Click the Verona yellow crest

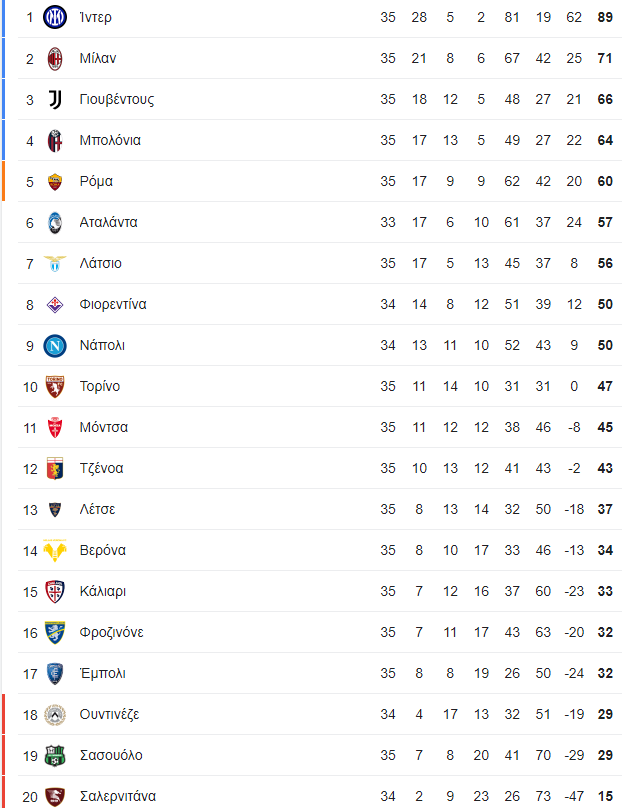tap(55, 550)
